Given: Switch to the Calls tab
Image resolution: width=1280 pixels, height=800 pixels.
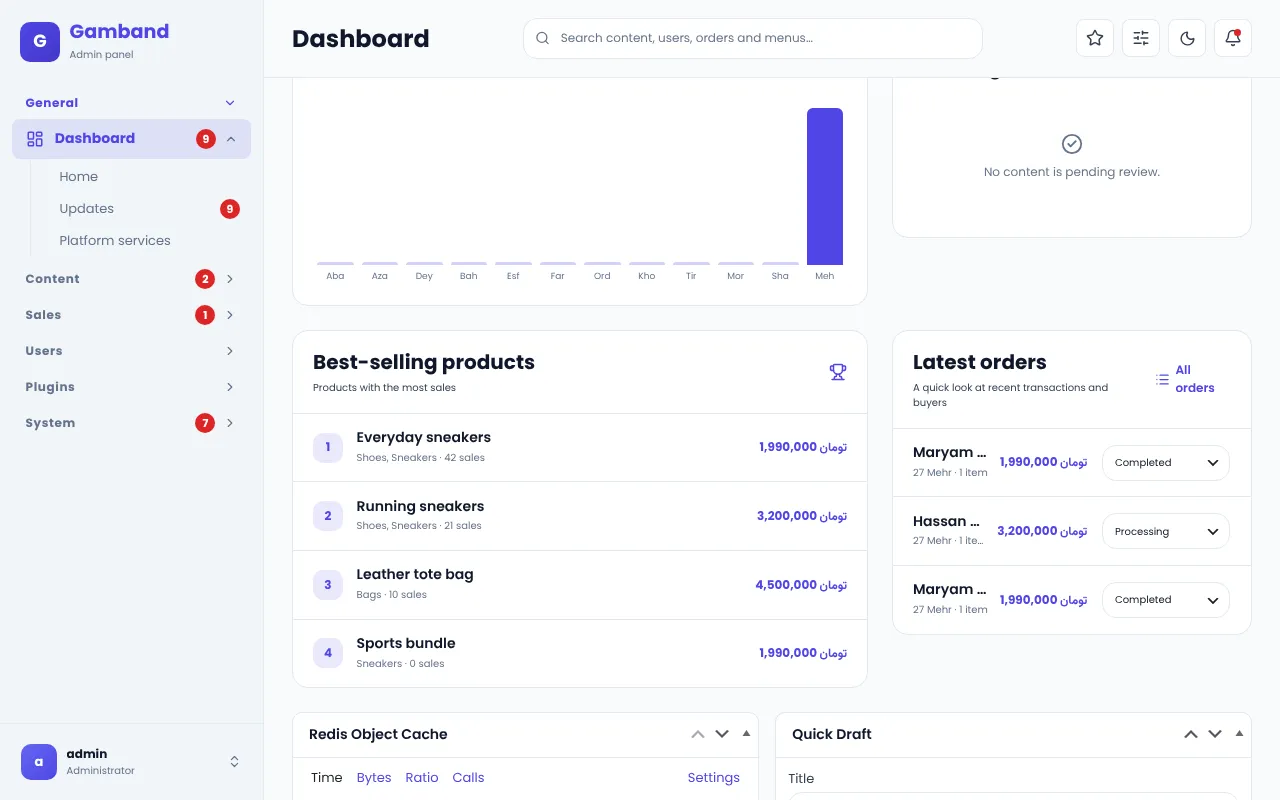Looking at the screenshot, I should (468, 778).
